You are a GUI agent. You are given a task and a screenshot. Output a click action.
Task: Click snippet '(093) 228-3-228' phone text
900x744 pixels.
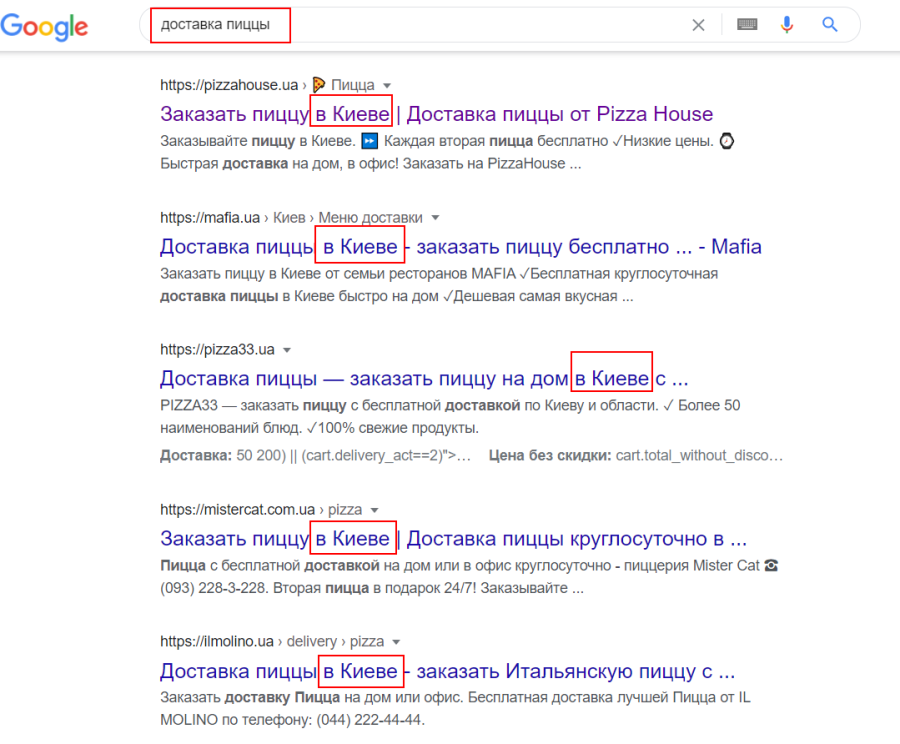pyautogui.click(x=212, y=588)
